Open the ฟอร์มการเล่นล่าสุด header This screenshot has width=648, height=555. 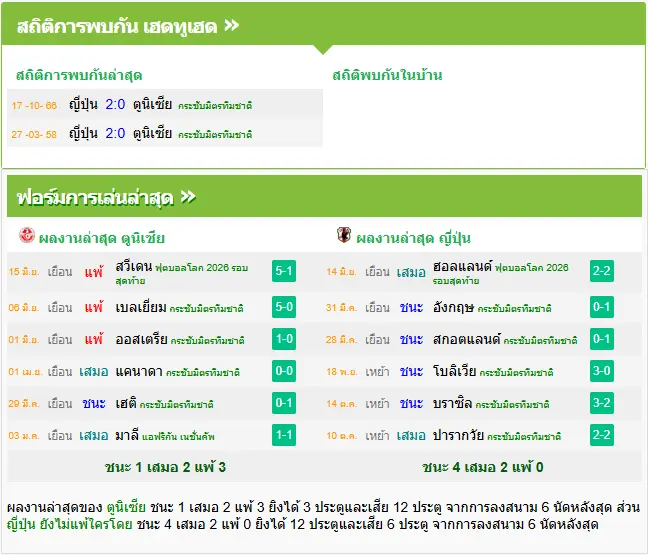click(x=324, y=196)
